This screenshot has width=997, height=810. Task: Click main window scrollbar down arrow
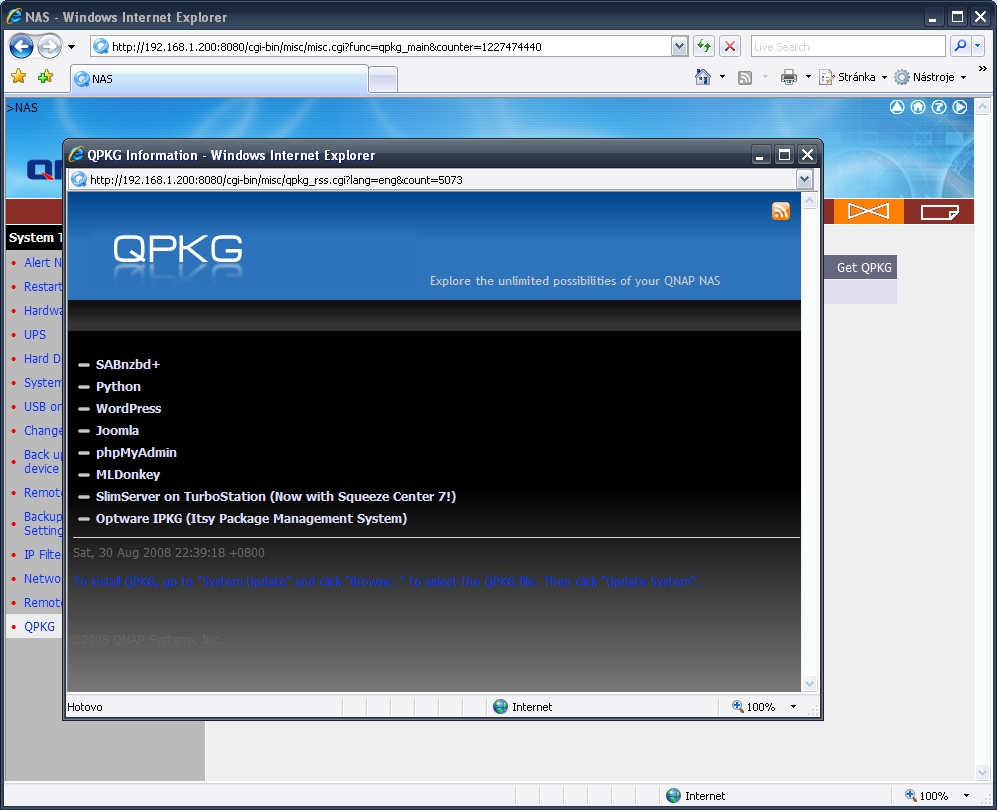[x=982, y=772]
